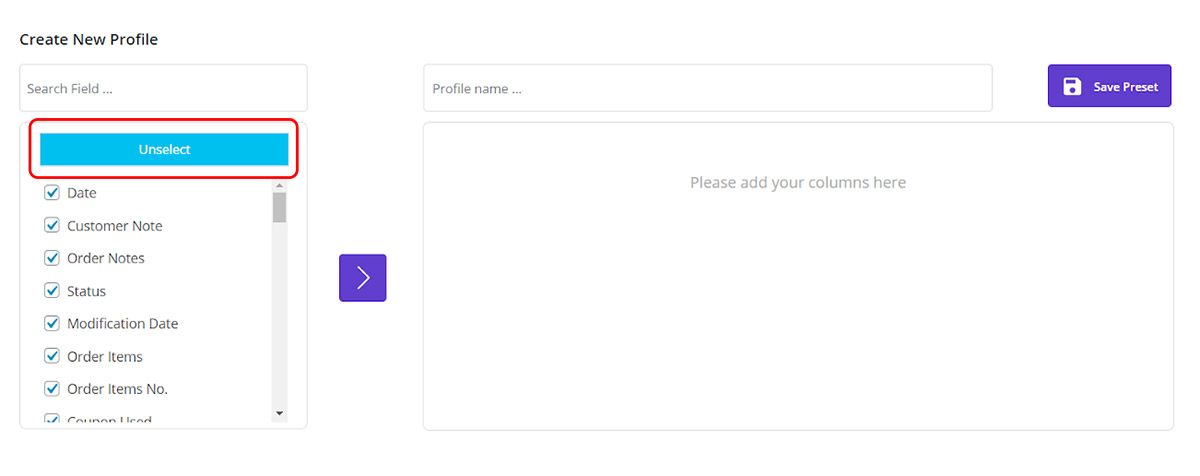Click the right chevron add-columns button
The width and height of the screenshot is (1200, 476).
tap(362, 278)
